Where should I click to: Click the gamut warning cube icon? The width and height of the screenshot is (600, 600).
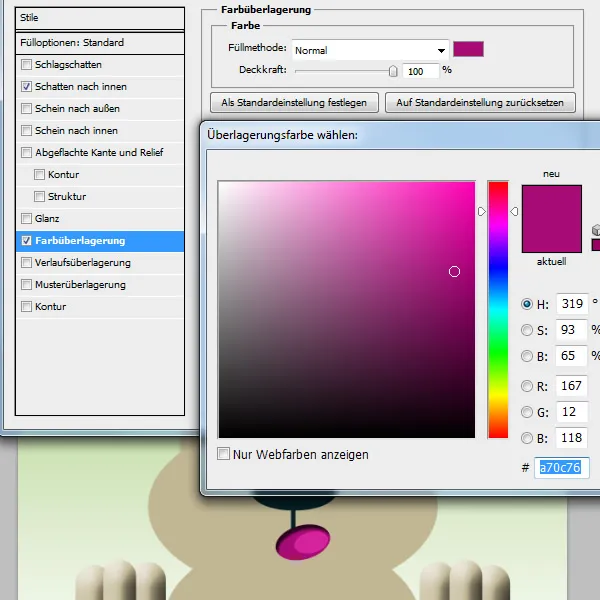[x=596, y=230]
